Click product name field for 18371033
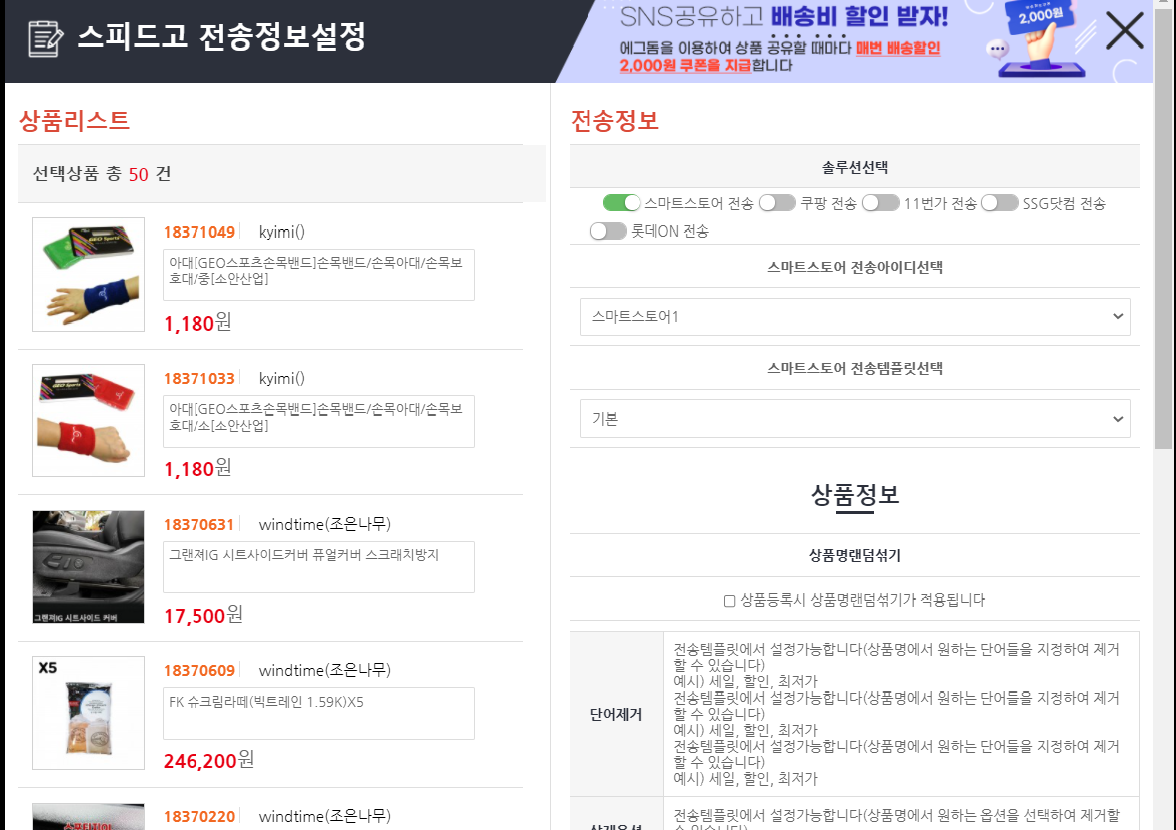The height and width of the screenshot is (830, 1176). [319, 421]
